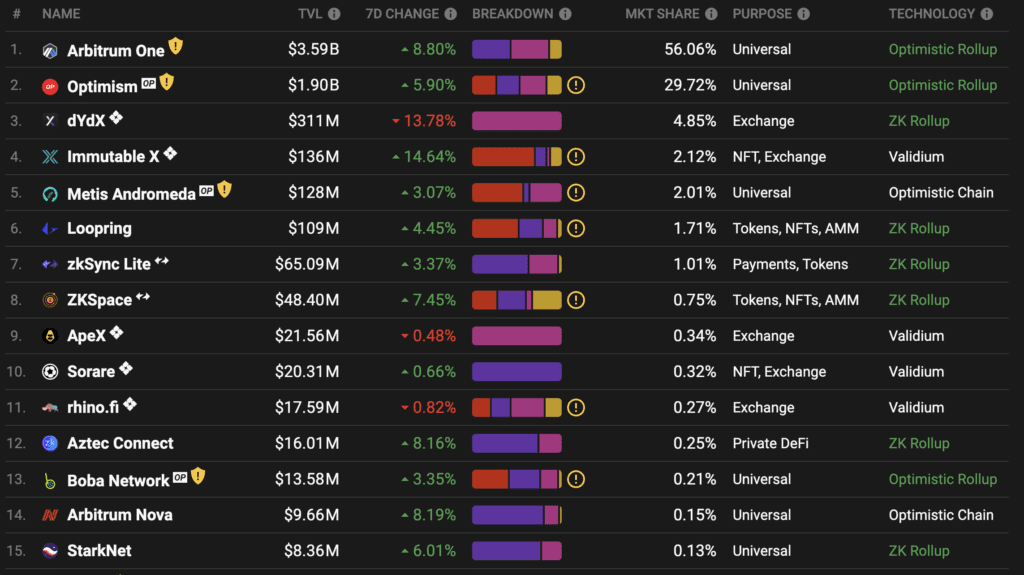Click the Sorare purple breakdown bar
1024x575 pixels.
pos(517,372)
